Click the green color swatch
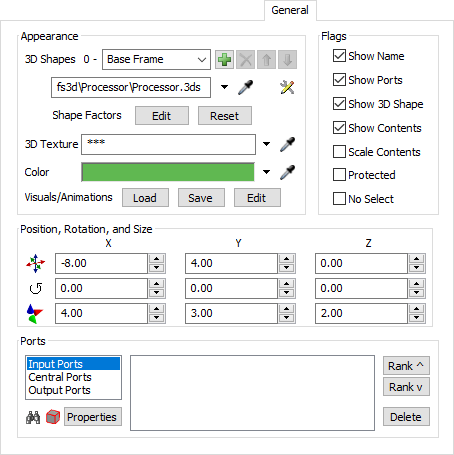Viewport: 454px width, 455px height. [168, 172]
